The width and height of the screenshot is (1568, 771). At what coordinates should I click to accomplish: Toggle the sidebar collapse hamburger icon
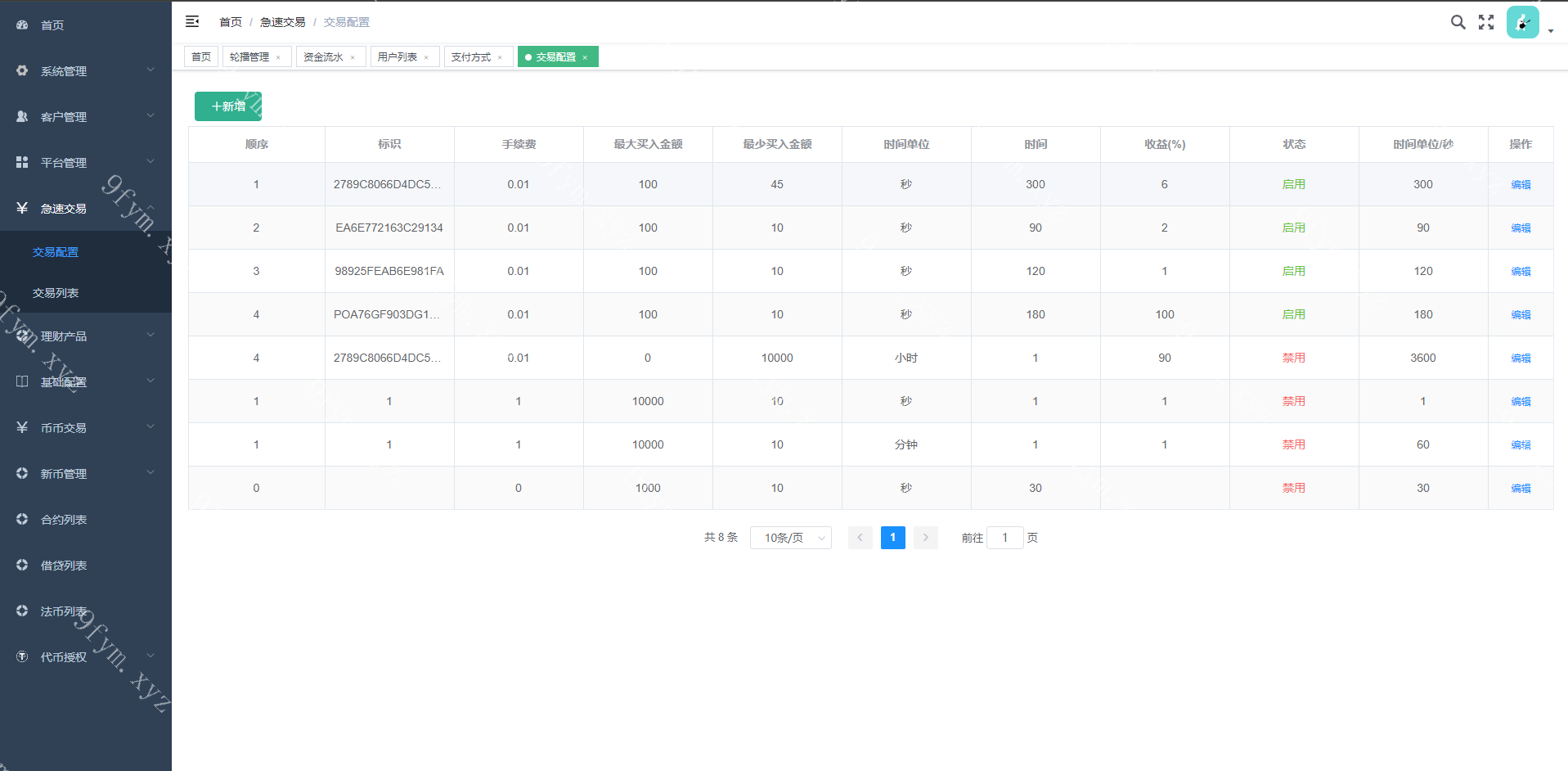point(192,21)
